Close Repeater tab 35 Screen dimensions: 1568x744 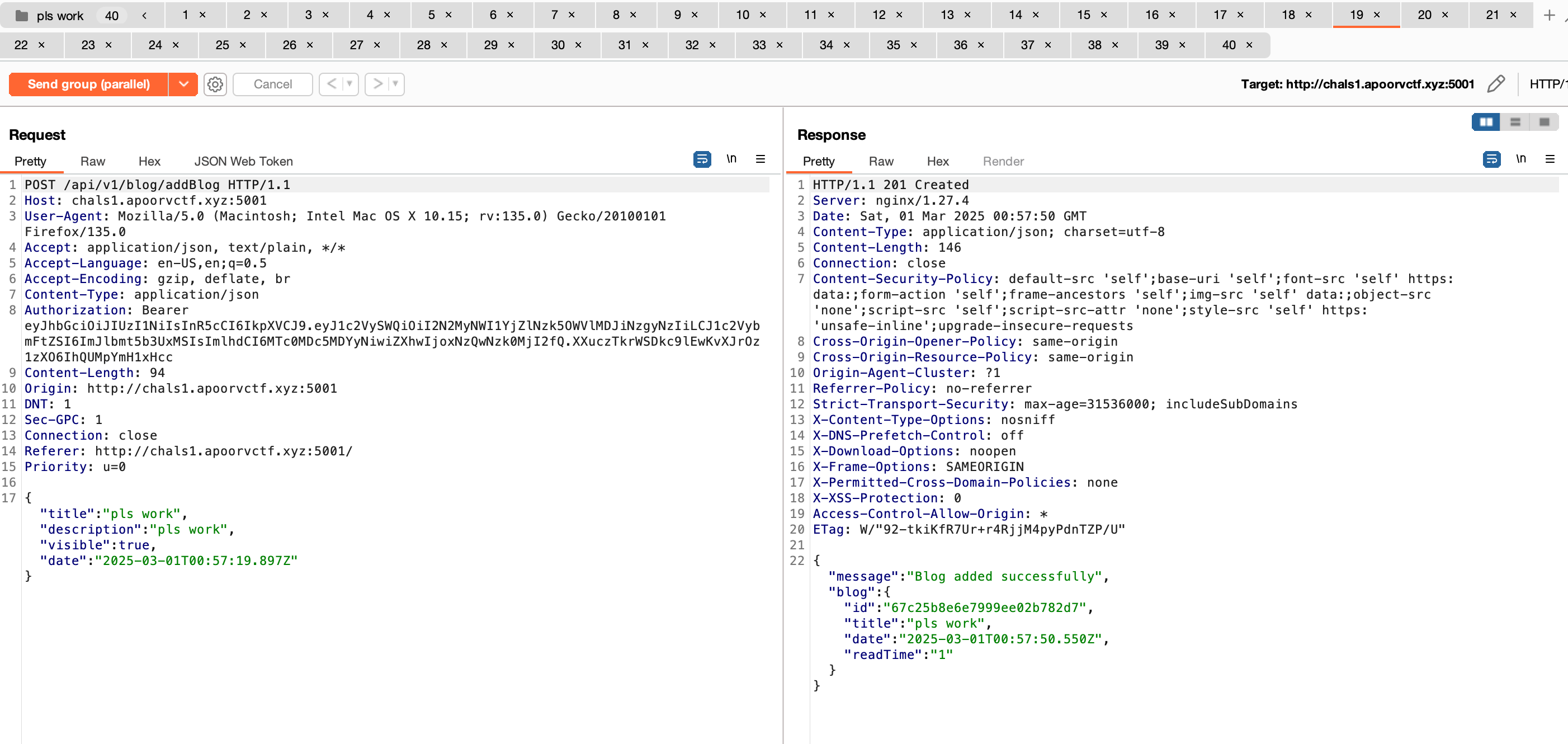(x=914, y=45)
